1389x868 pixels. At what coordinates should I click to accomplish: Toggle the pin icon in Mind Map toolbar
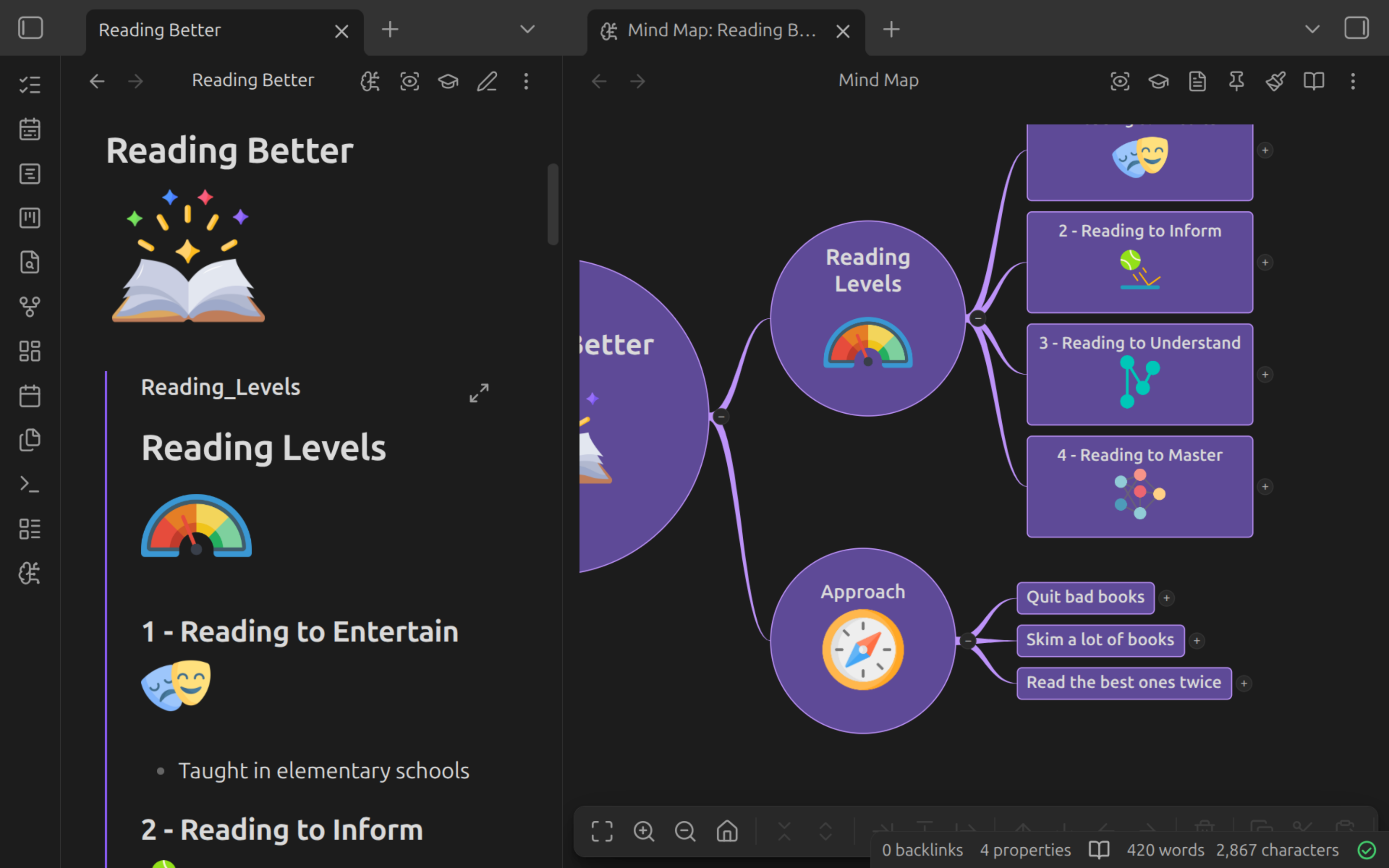[x=1236, y=81]
